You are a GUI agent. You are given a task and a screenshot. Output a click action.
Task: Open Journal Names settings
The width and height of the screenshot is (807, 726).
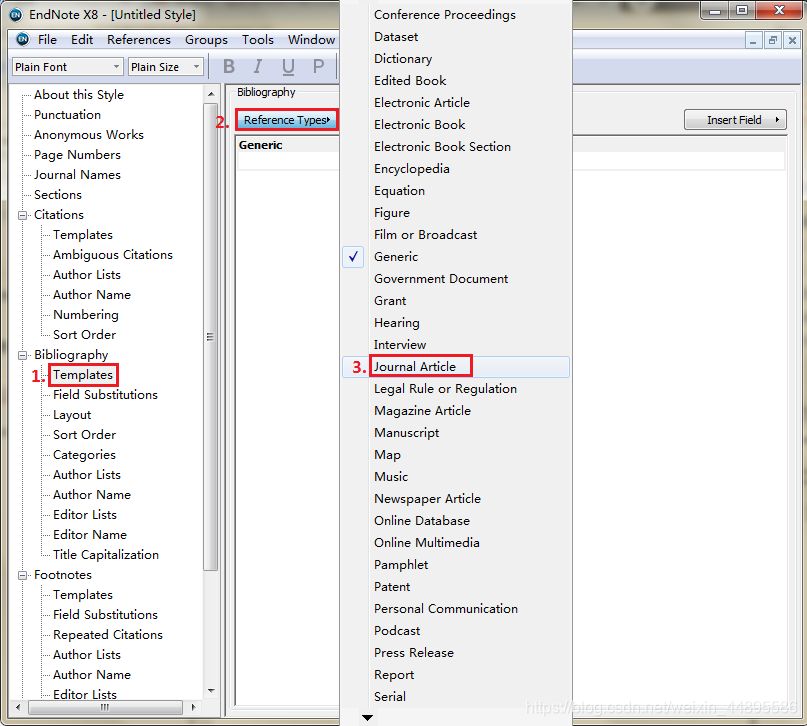(77, 175)
